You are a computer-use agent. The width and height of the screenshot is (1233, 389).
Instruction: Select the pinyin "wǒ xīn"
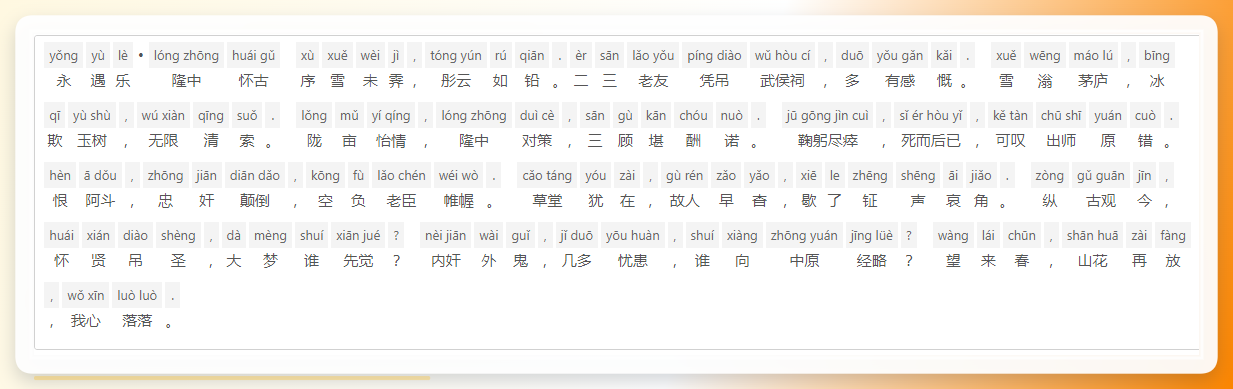pyautogui.click(x=86, y=296)
